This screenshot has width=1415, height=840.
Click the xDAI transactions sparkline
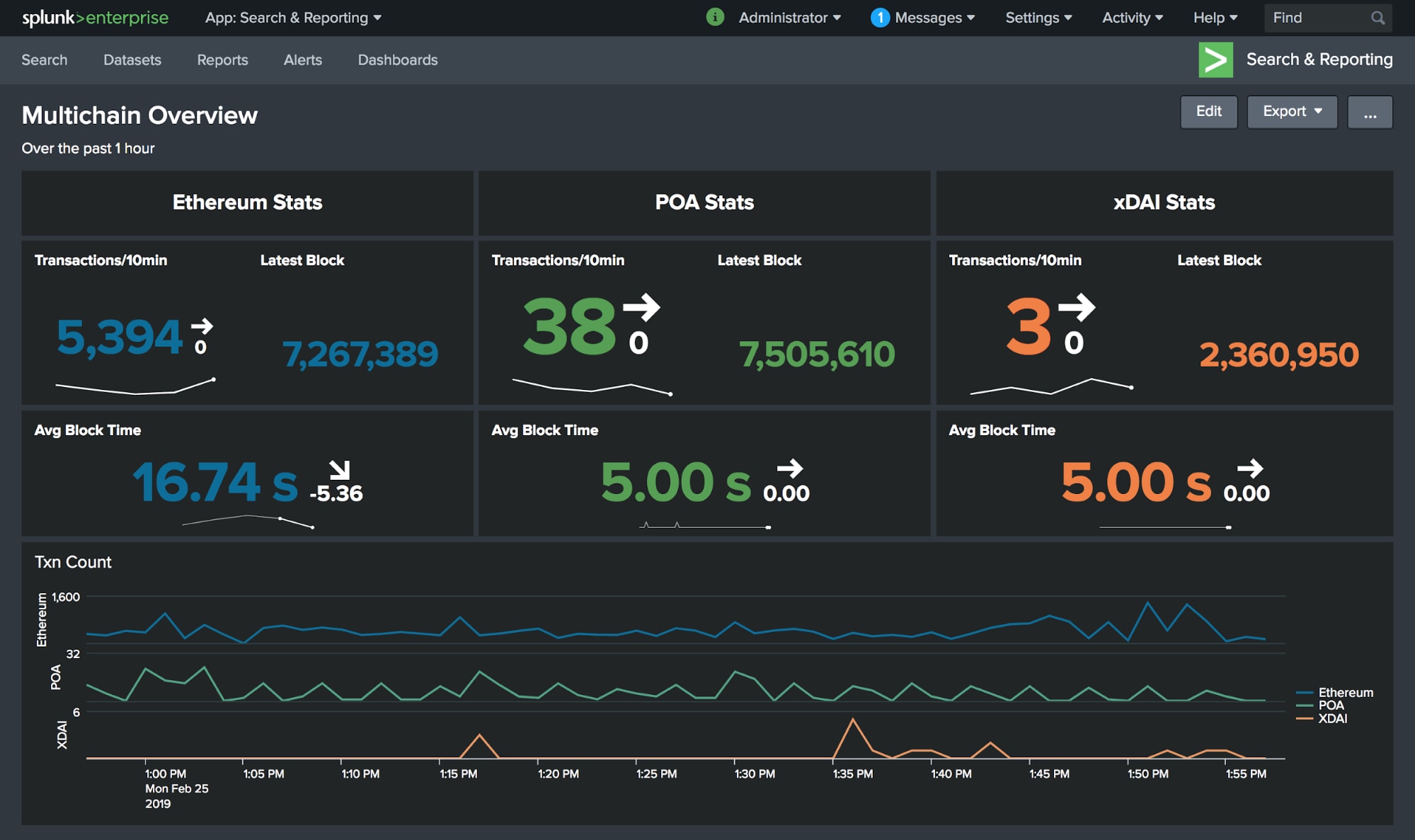pos(1052,386)
